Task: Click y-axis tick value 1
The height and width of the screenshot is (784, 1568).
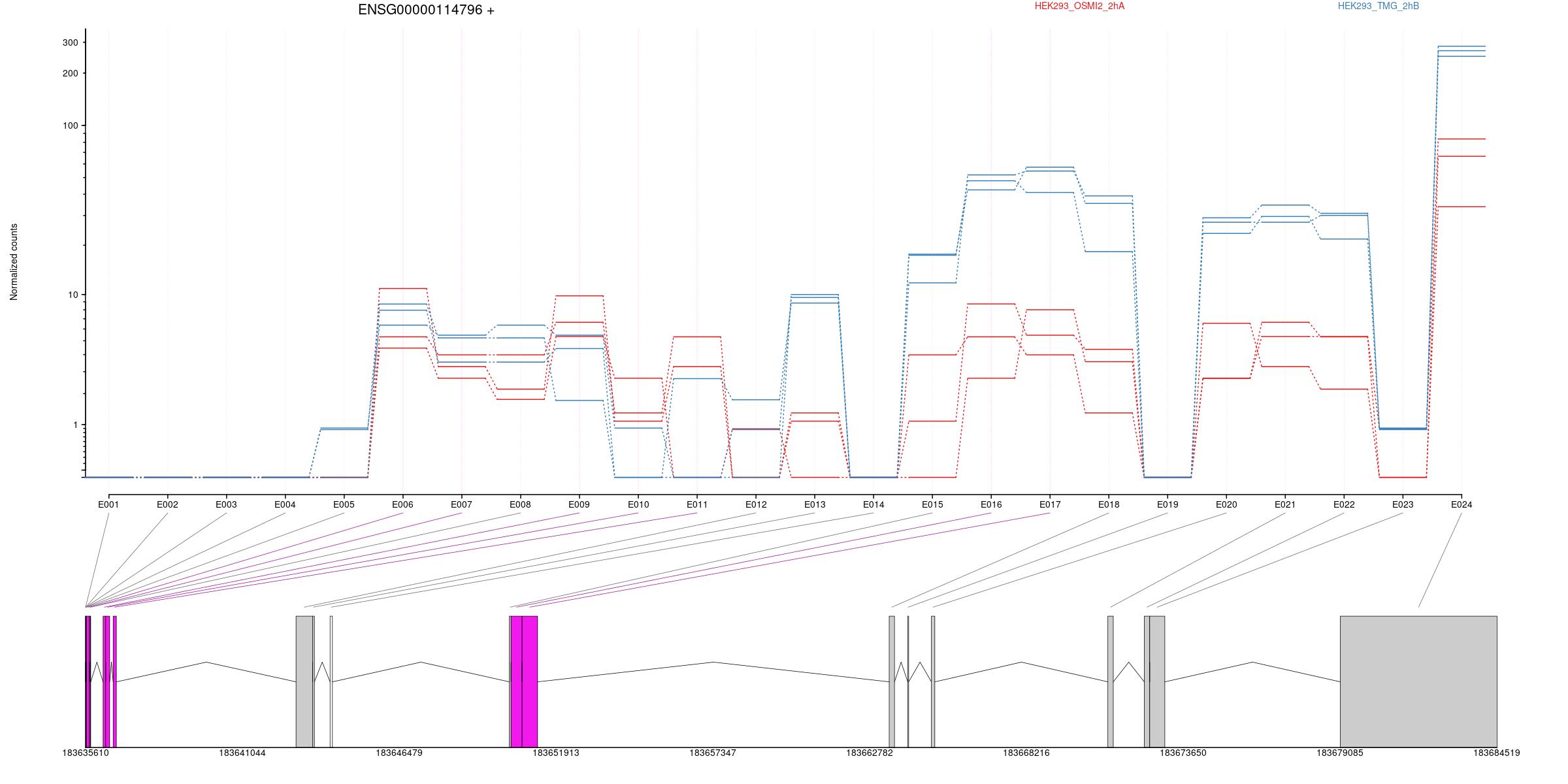Action: tap(76, 425)
